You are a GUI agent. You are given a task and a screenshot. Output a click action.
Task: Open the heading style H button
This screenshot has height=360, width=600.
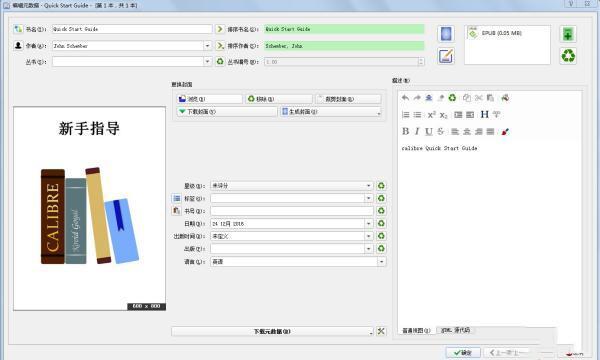pyautogui.click(x=484, y=114)
